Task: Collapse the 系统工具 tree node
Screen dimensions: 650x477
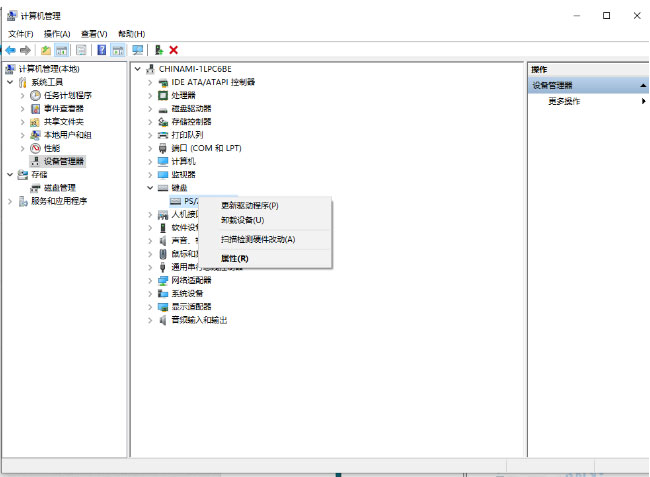Action: (10, 82)
